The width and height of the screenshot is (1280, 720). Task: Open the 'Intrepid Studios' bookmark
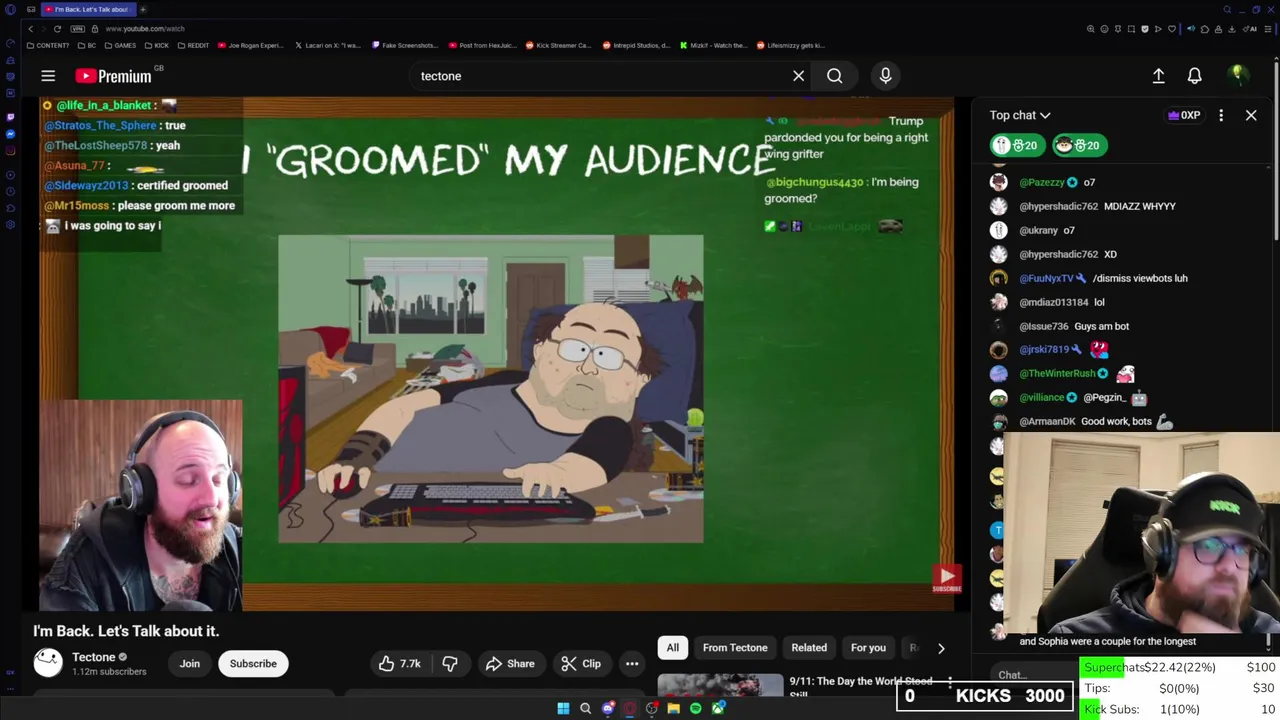pyautogui.click(x=636, y=45)
